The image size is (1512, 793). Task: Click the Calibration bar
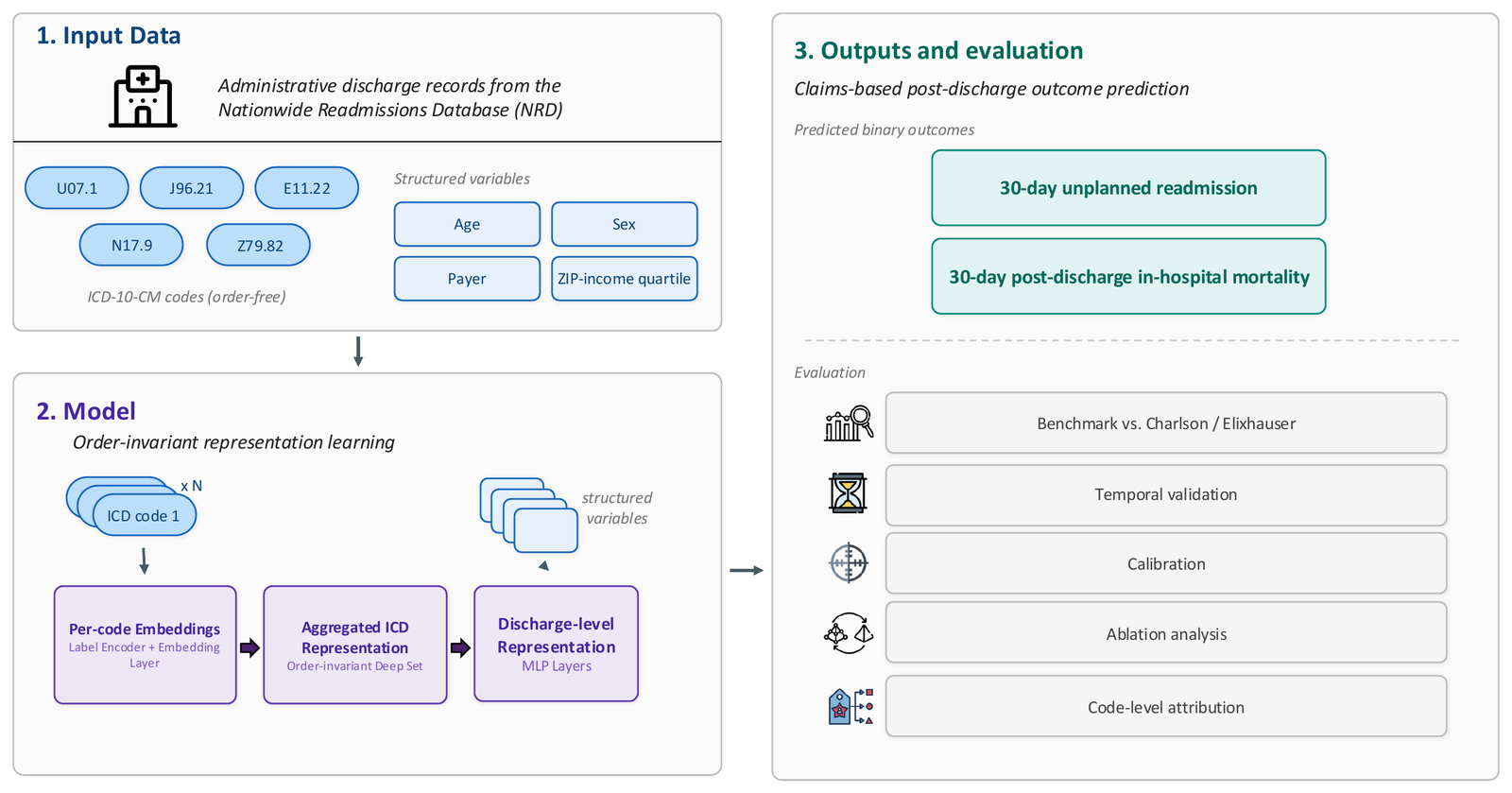tap(1166, 563)
